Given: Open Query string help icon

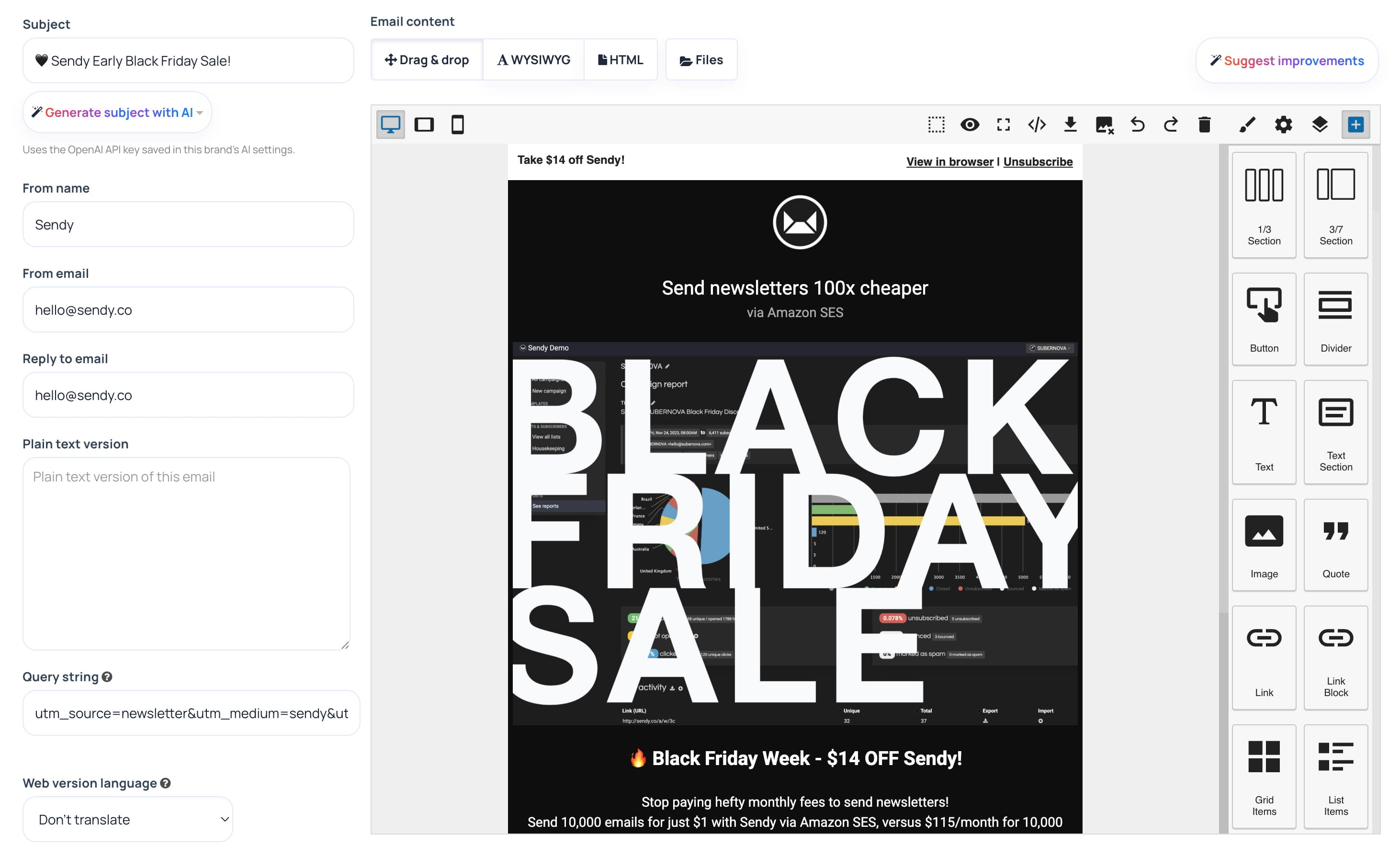Looking at the screenshot, I should [107, 676].
